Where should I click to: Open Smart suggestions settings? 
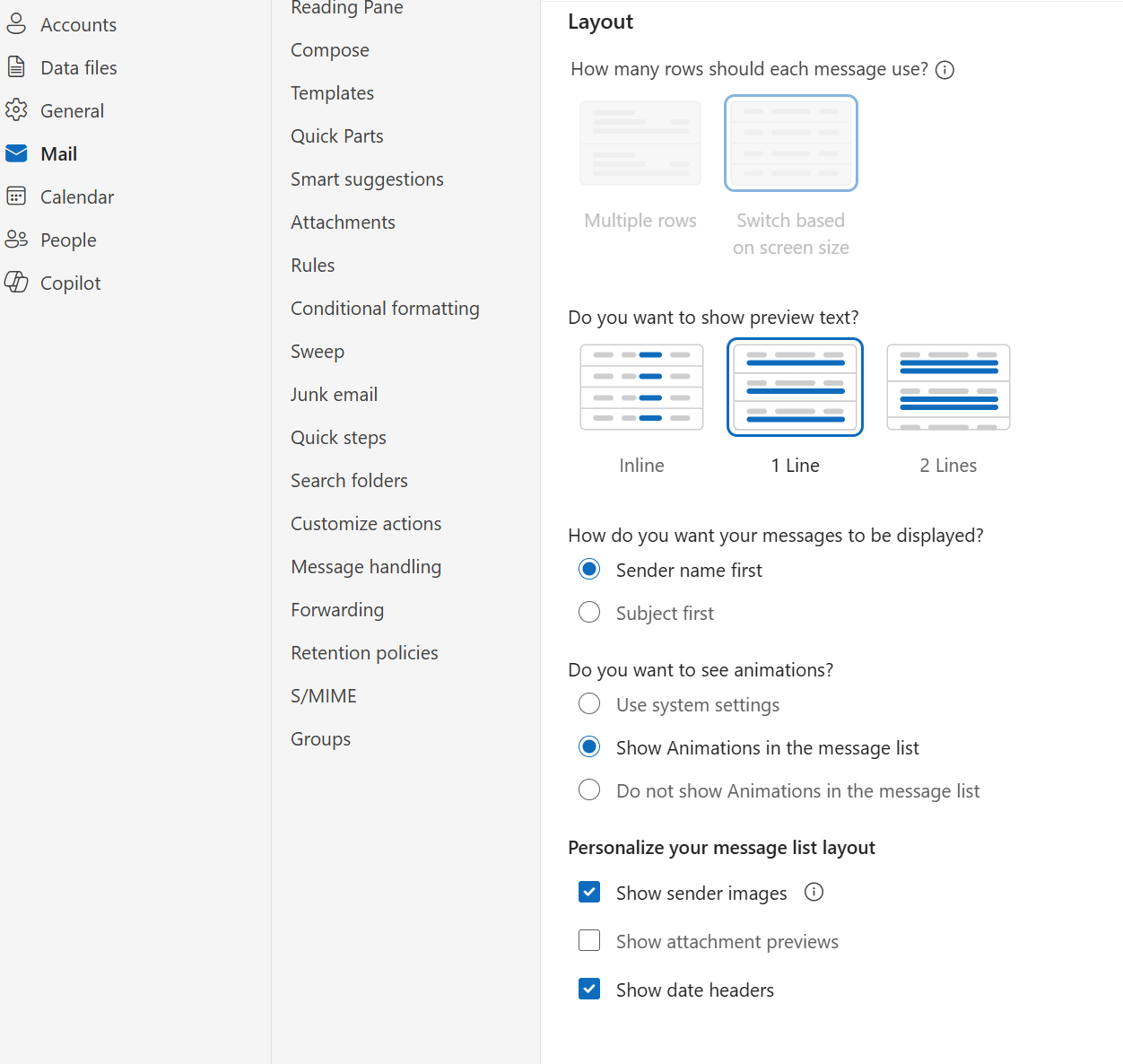coord(367,179)
